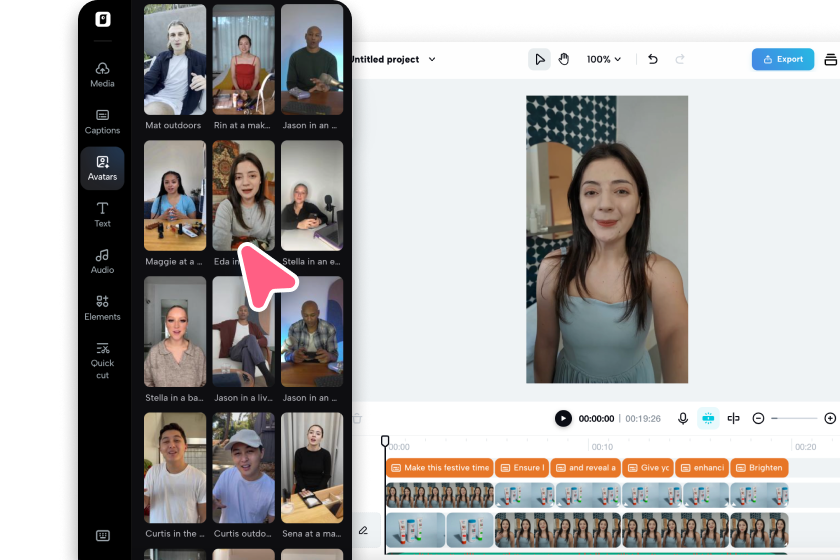
Task: Redo the last undone action
Action: [x=680, y=59]
